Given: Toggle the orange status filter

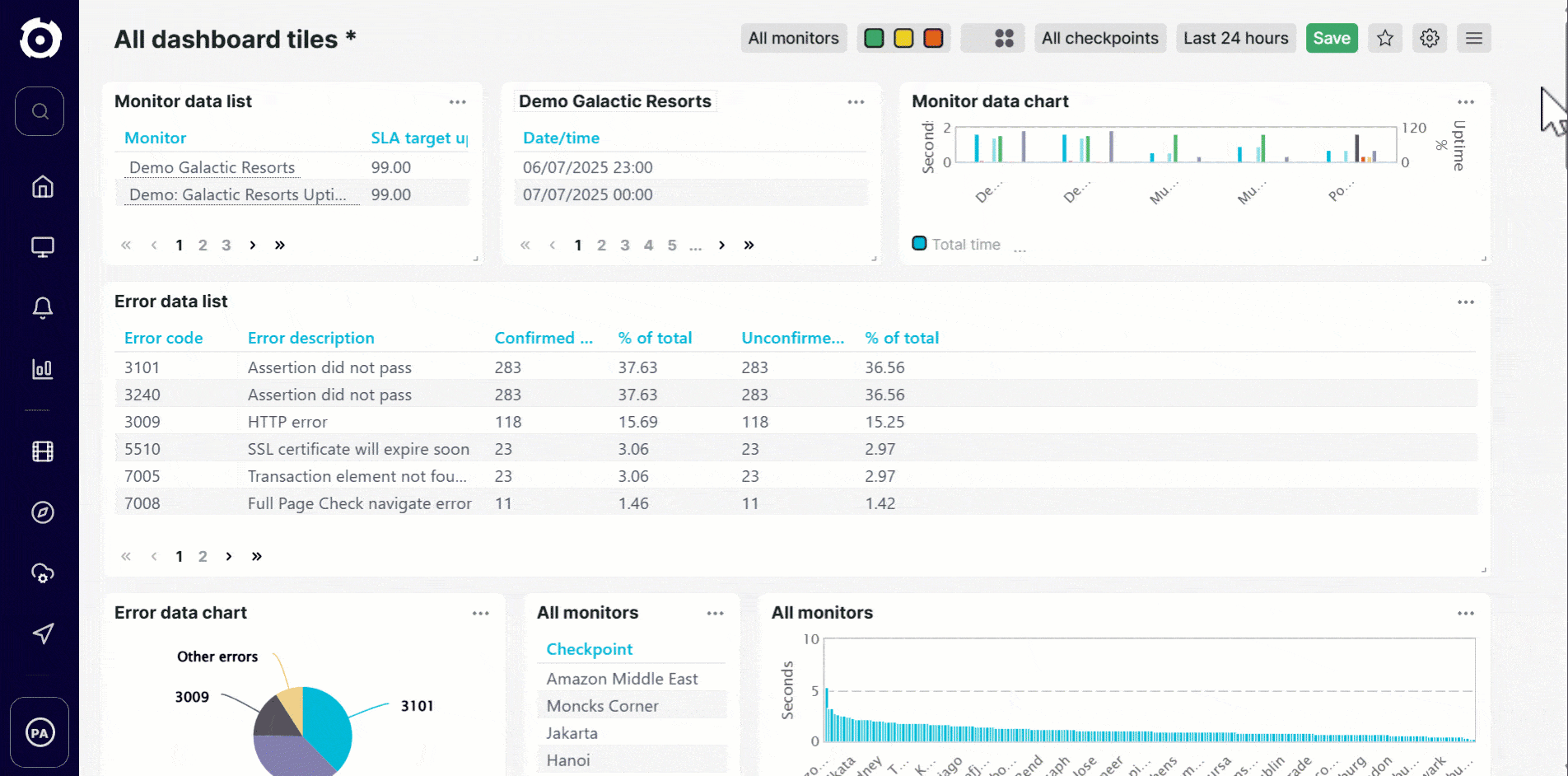Looking at the screenshot, I should pyautogui.click(x=933, y=37).
